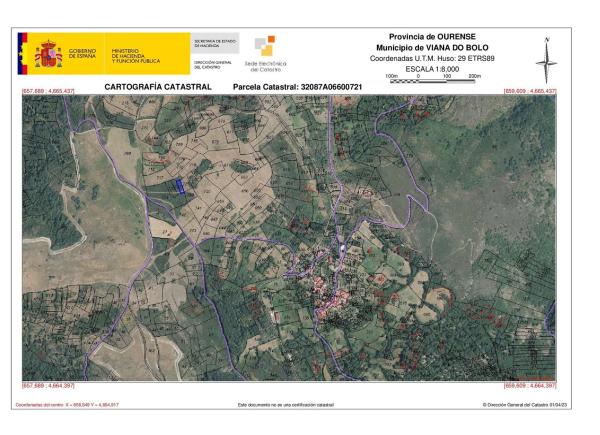
Task: Click the Dirección General del Catastro header label
Action: point(214,65)
